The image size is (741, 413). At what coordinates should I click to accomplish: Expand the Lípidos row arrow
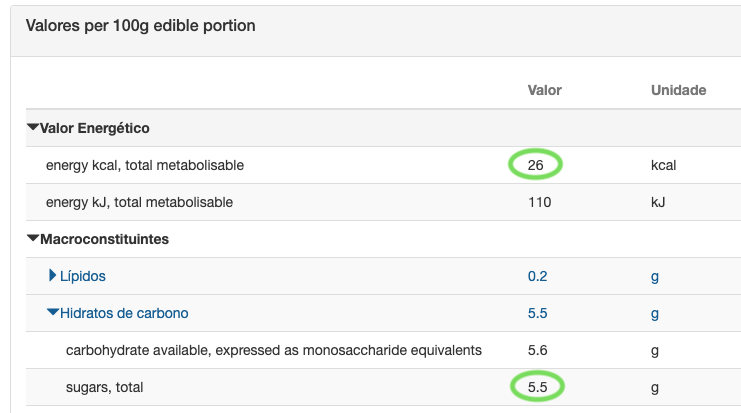point(52,275)
